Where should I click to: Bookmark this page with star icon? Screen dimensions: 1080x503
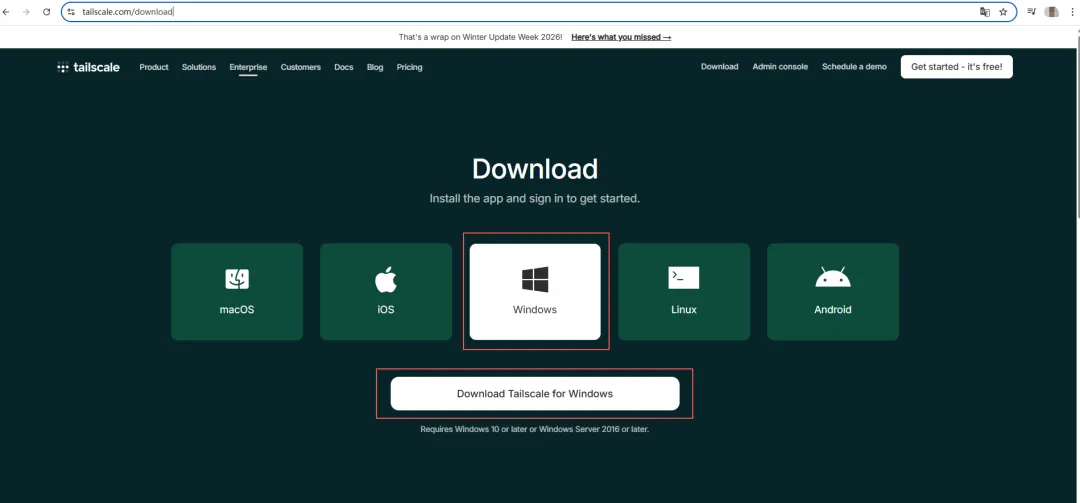pyautogui.click(x=1004, y=12)
